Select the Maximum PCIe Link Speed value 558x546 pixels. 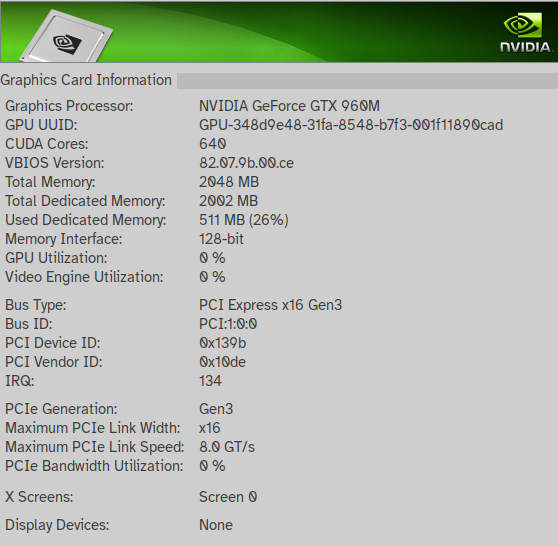tap(227, 447)
